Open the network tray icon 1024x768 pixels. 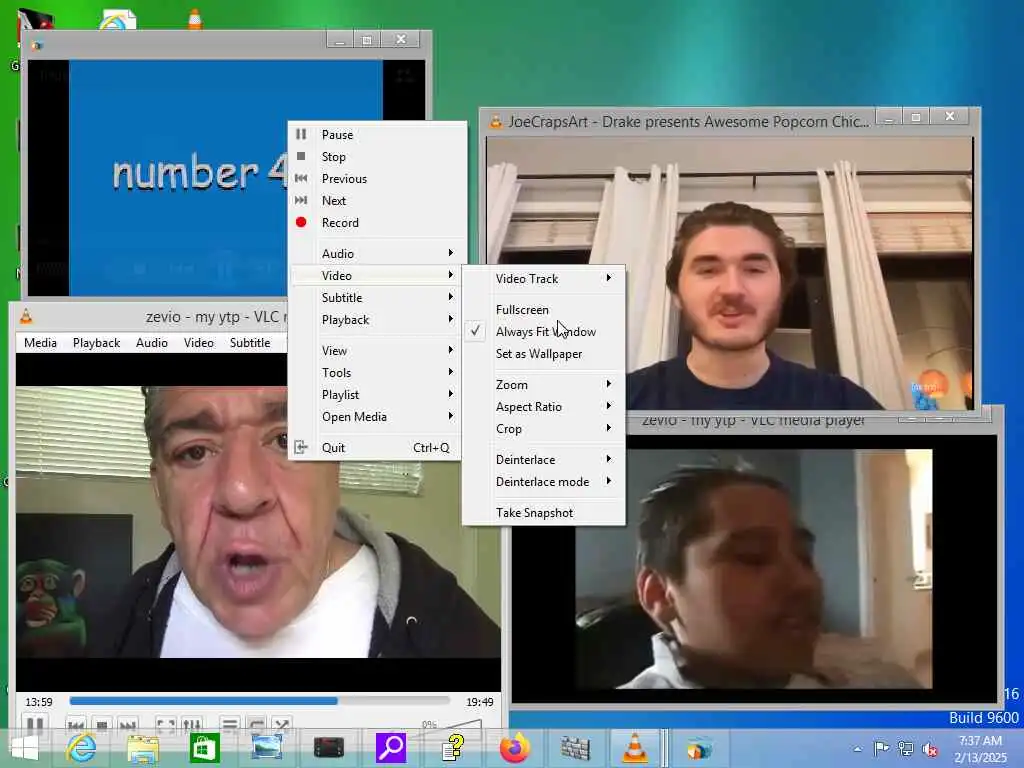[x=906, y=748]
